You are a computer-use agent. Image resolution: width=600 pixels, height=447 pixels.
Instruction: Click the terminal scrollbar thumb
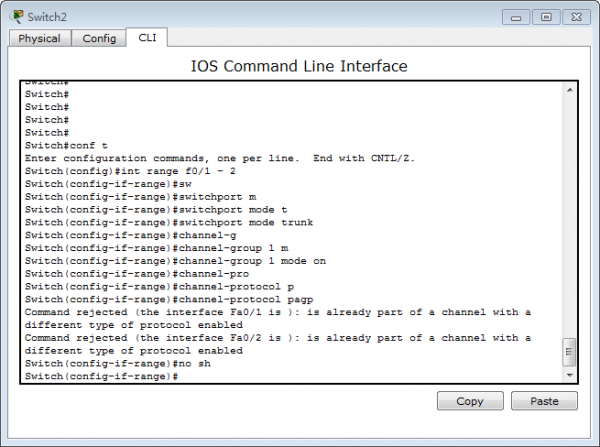569,352
